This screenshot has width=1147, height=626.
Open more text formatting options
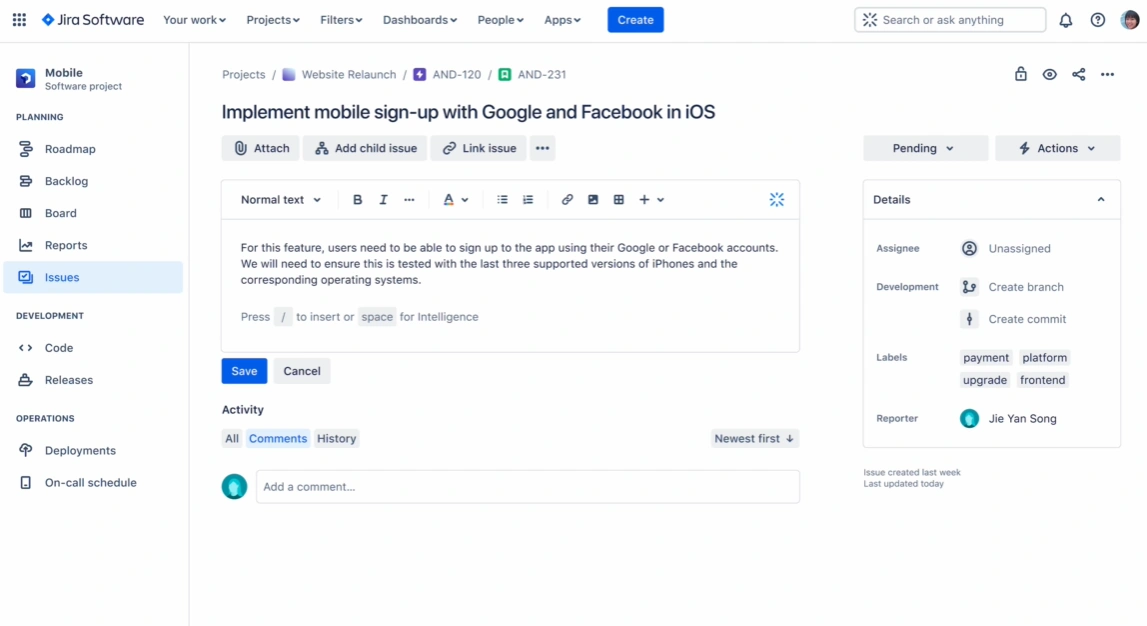[x=409, y=200]
